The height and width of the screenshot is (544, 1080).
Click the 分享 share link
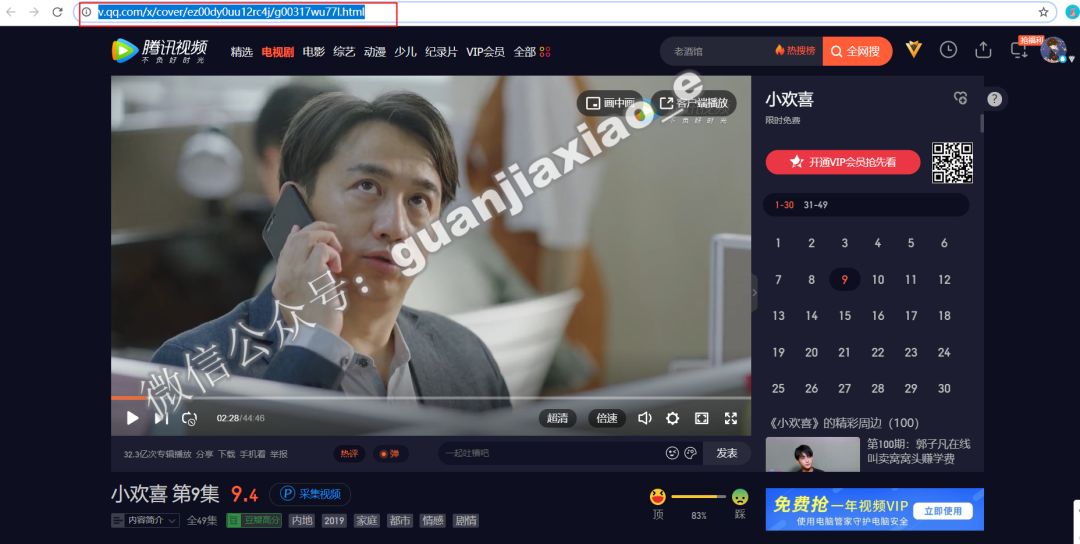pos(205,454)
